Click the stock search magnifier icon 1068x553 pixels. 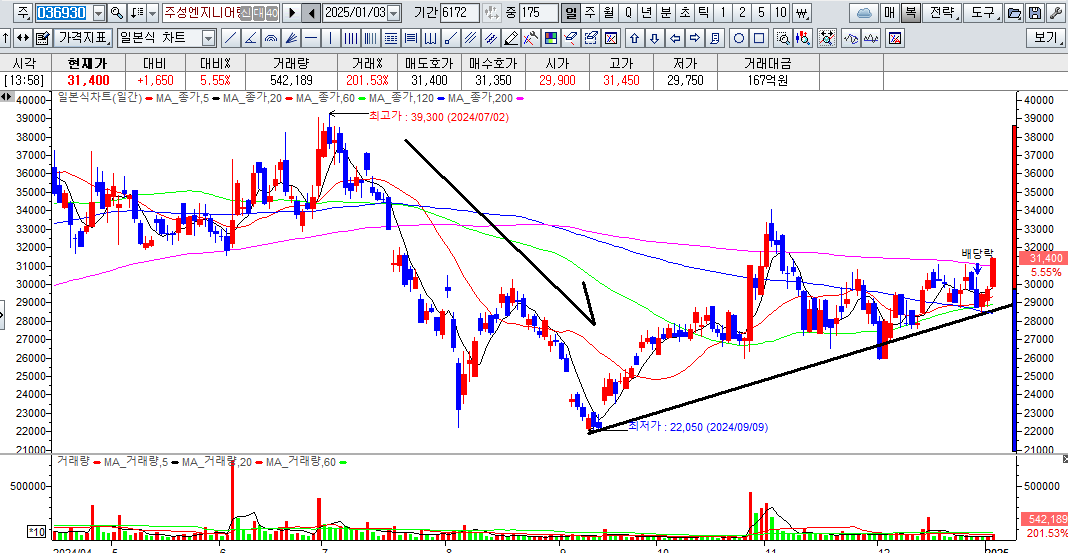pos(117,13)
